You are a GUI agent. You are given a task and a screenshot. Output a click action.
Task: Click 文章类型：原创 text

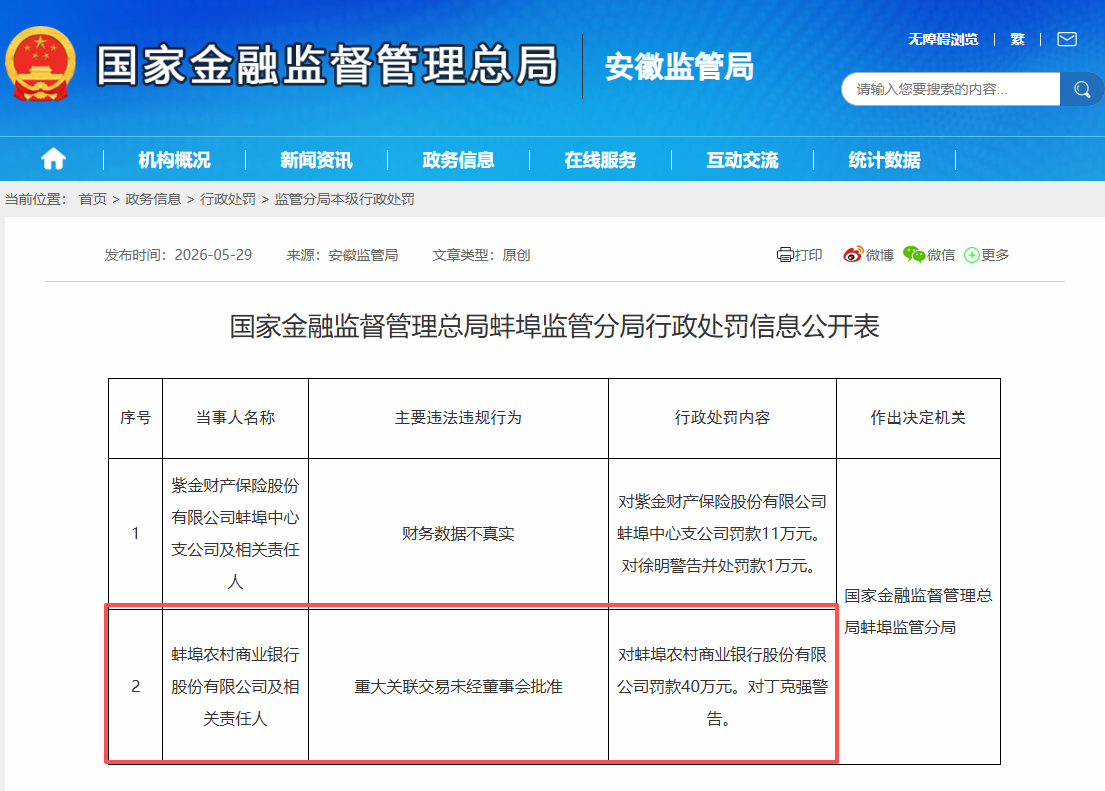481,255
